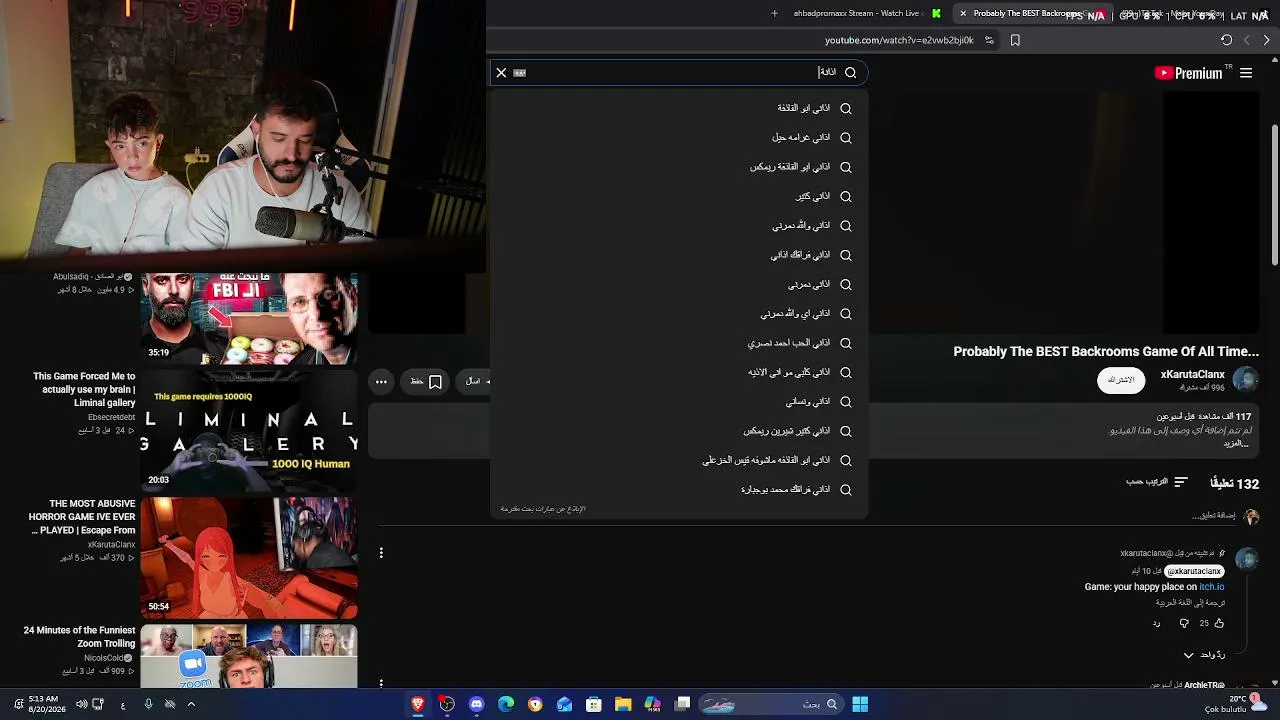Translate the pinned comment to Arabic
Viewport: 1280px width, 720px height.
pos(1190,603)
